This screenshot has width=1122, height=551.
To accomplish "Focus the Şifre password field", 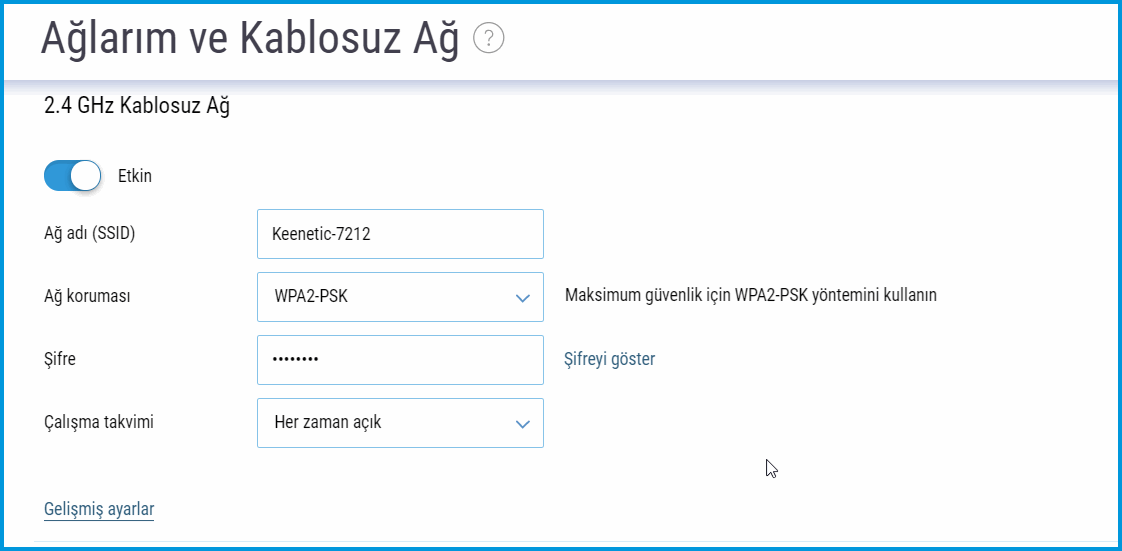I will (x=400, y=360).
